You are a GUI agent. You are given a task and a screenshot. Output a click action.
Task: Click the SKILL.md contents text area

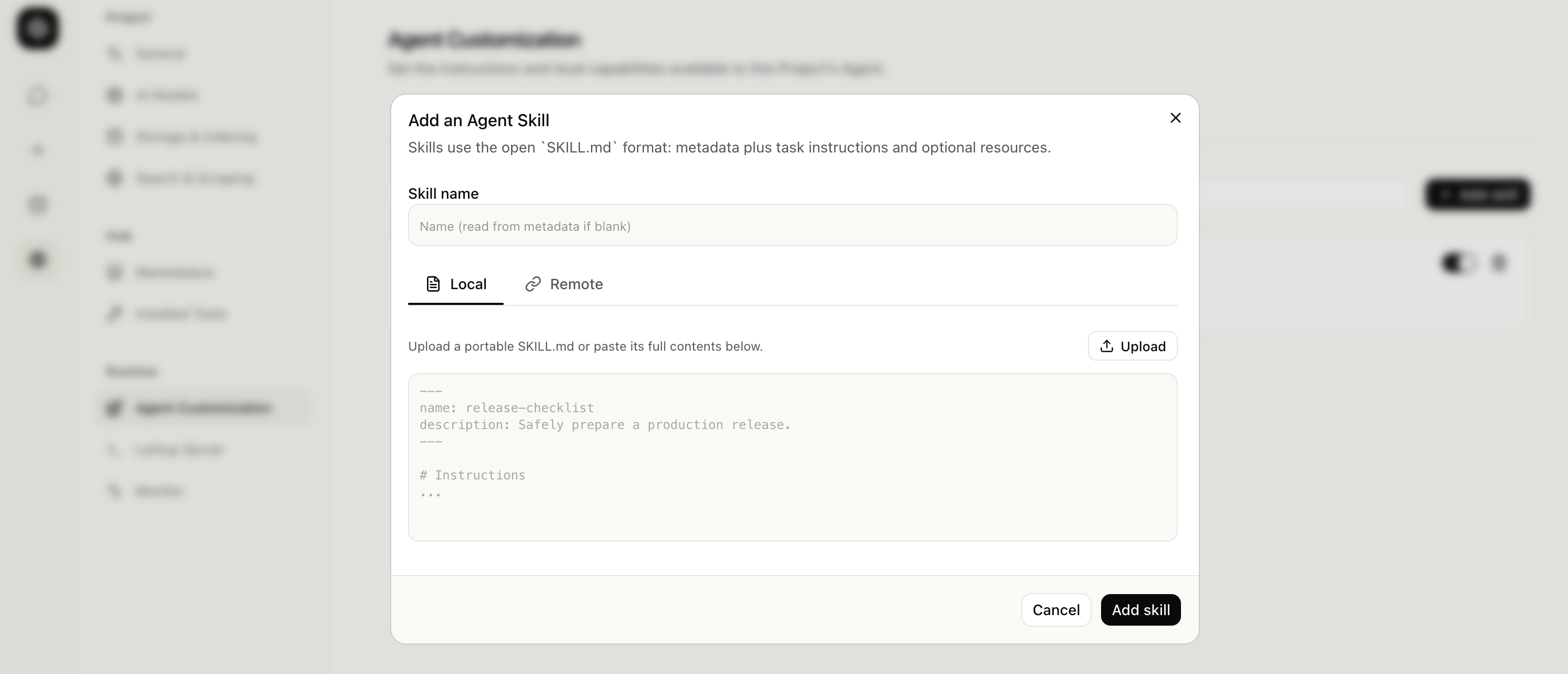click(792, 457)
